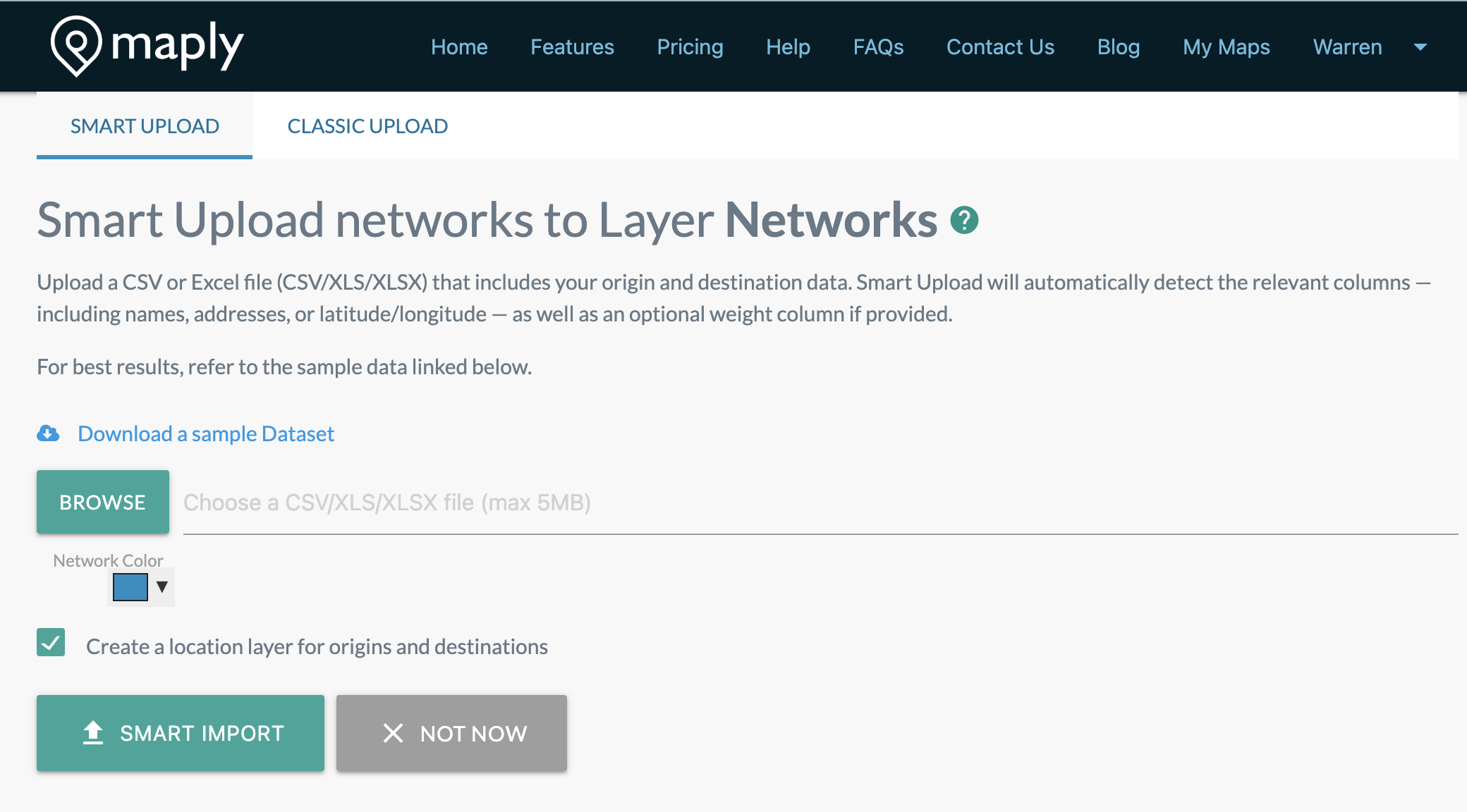Screen dimensions: 1467x812
Task: Visit the Contact Us page
Action: pyautogui.click(x=1000, y=47)
